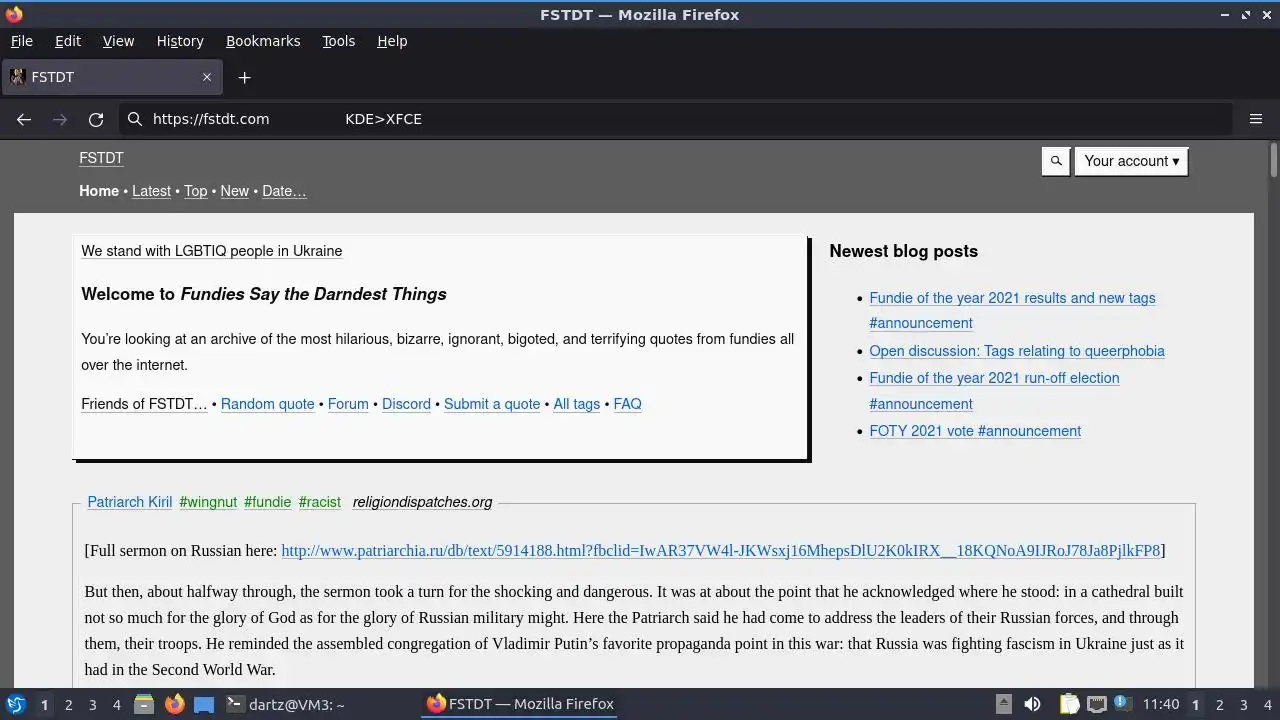Screen dimensions: 1280x720
Task: Click the blue desktop icon in taskbar
Action: click(204, 704)
